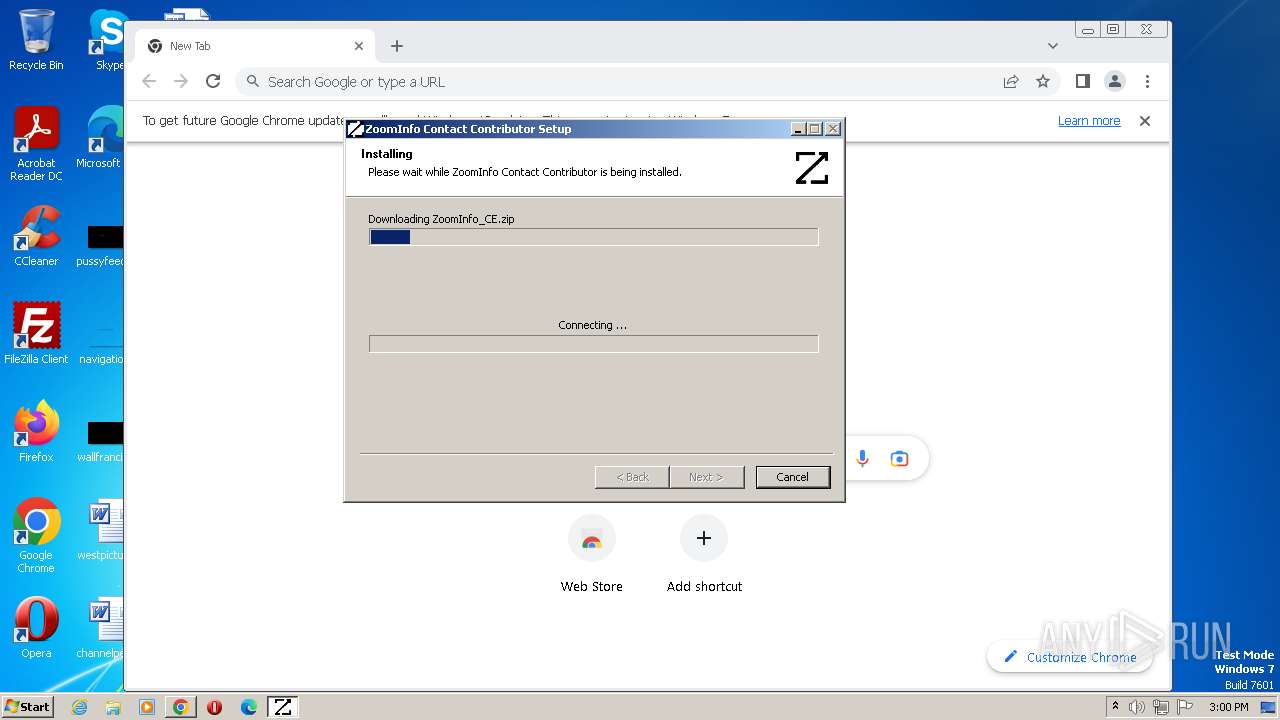The width and height of the screenshot is (1280, 720).
Task: Click the 3:00 PM clock
Action: pos(1229,707)
